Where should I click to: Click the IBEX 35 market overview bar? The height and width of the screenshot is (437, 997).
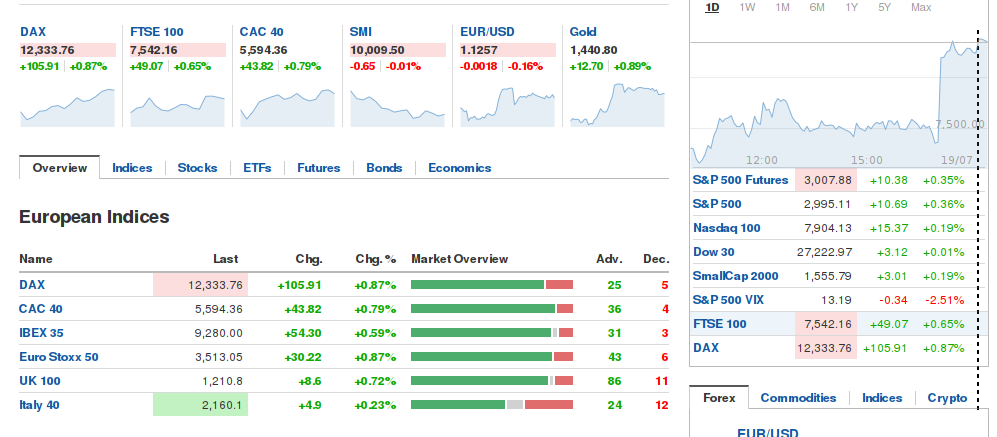pyautogui.click(x=492, y=333)
